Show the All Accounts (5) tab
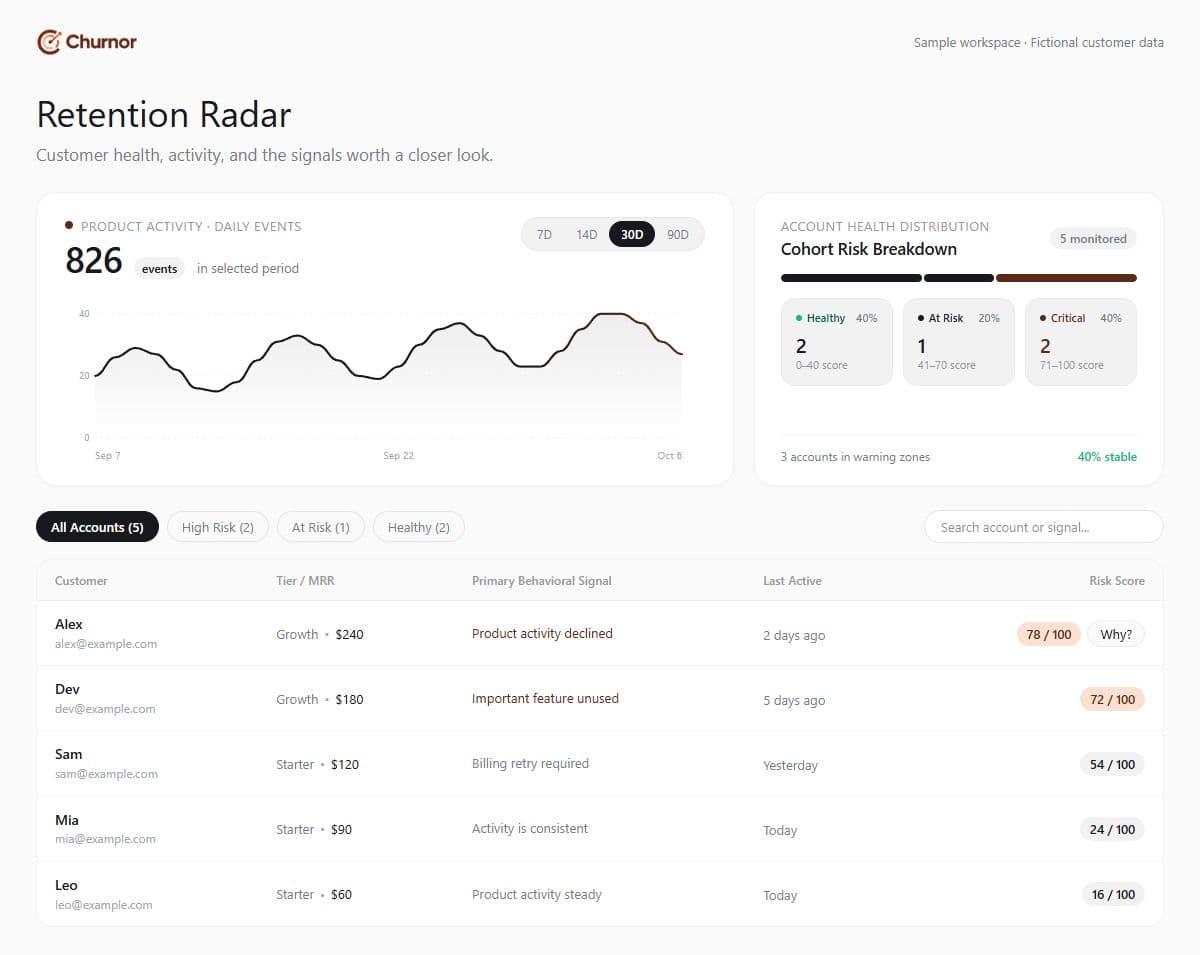The width and height of the screenshot is (1200, 955). tap(97, 527)
